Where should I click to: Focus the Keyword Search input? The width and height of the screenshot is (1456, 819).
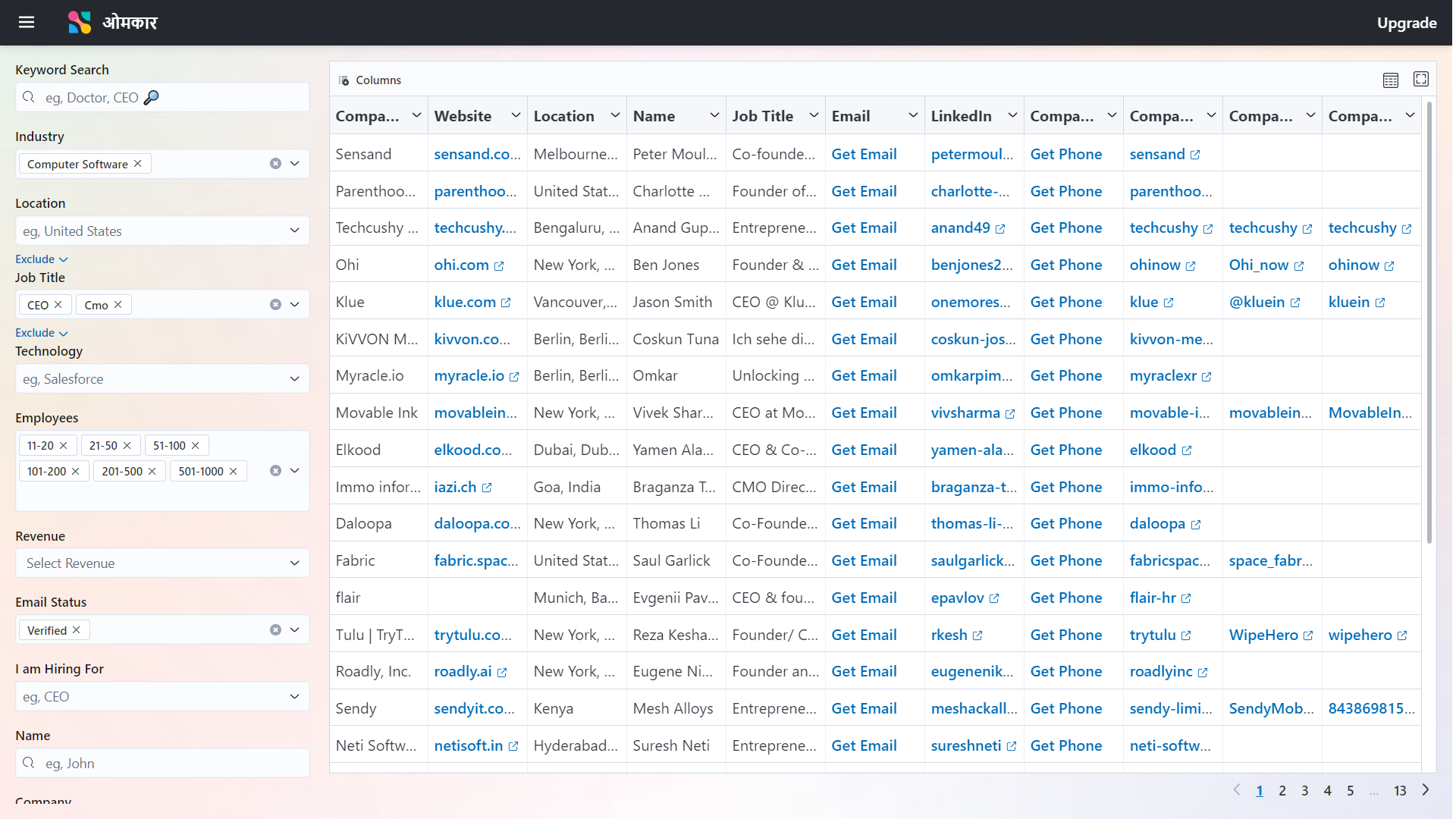click(x=162, y=97)
